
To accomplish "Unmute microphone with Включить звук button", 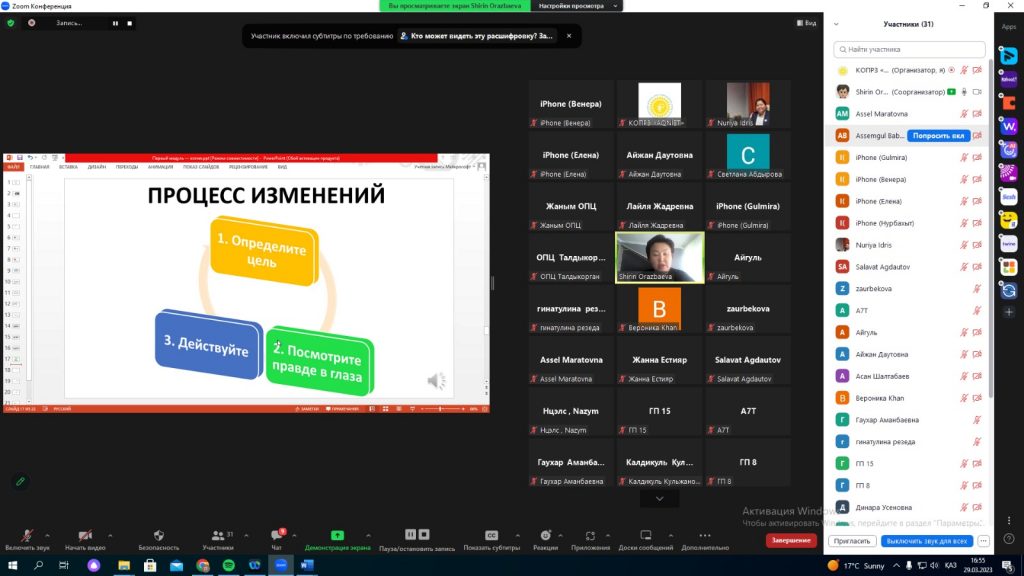I will pos(26,536).
